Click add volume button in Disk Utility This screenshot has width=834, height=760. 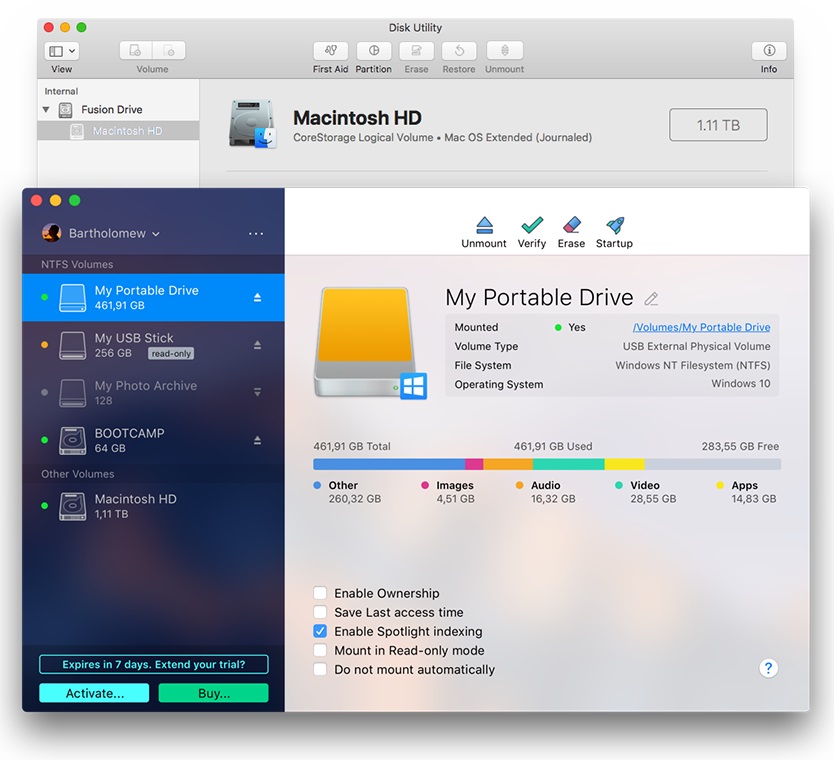click(x=136, y=51)
